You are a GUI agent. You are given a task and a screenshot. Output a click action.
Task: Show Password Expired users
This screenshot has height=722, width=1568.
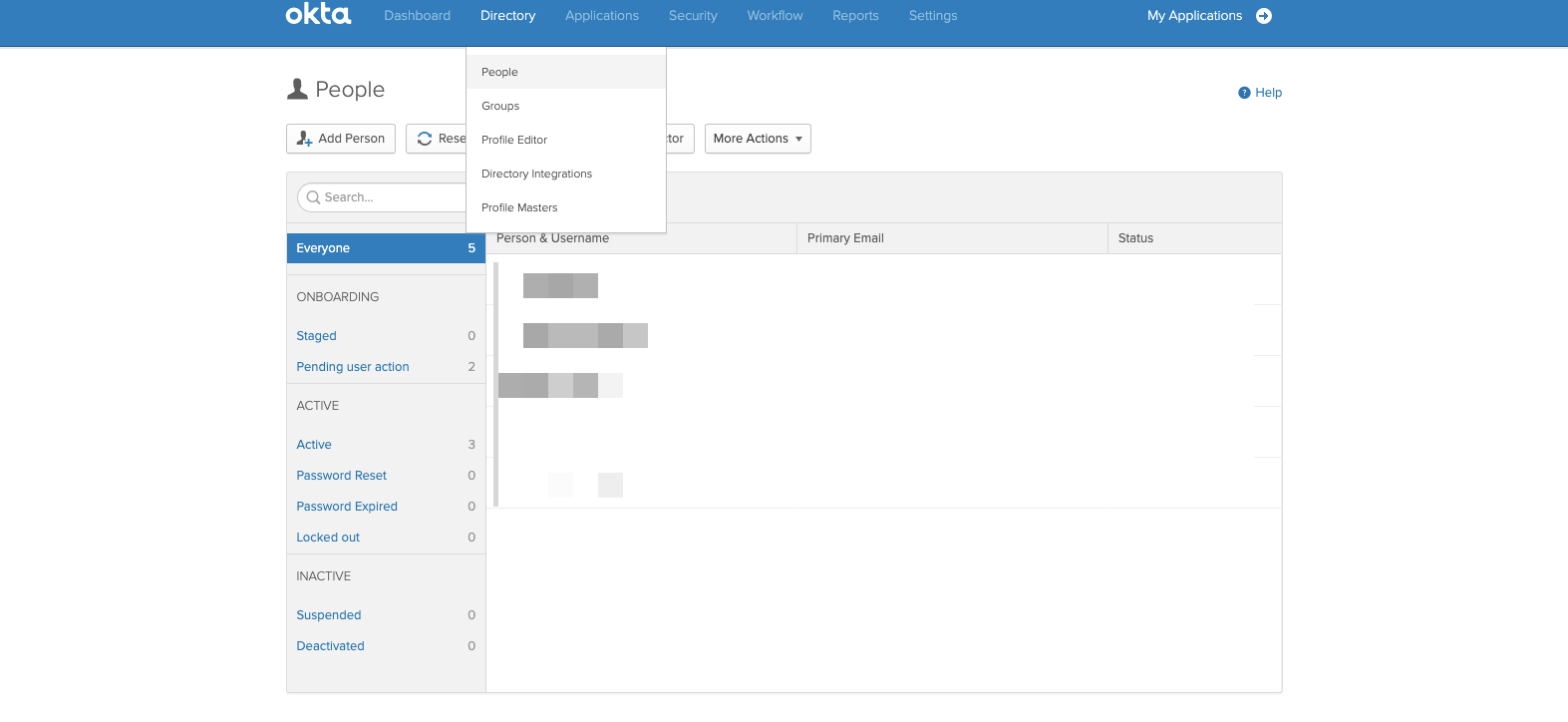pos(347,507)
